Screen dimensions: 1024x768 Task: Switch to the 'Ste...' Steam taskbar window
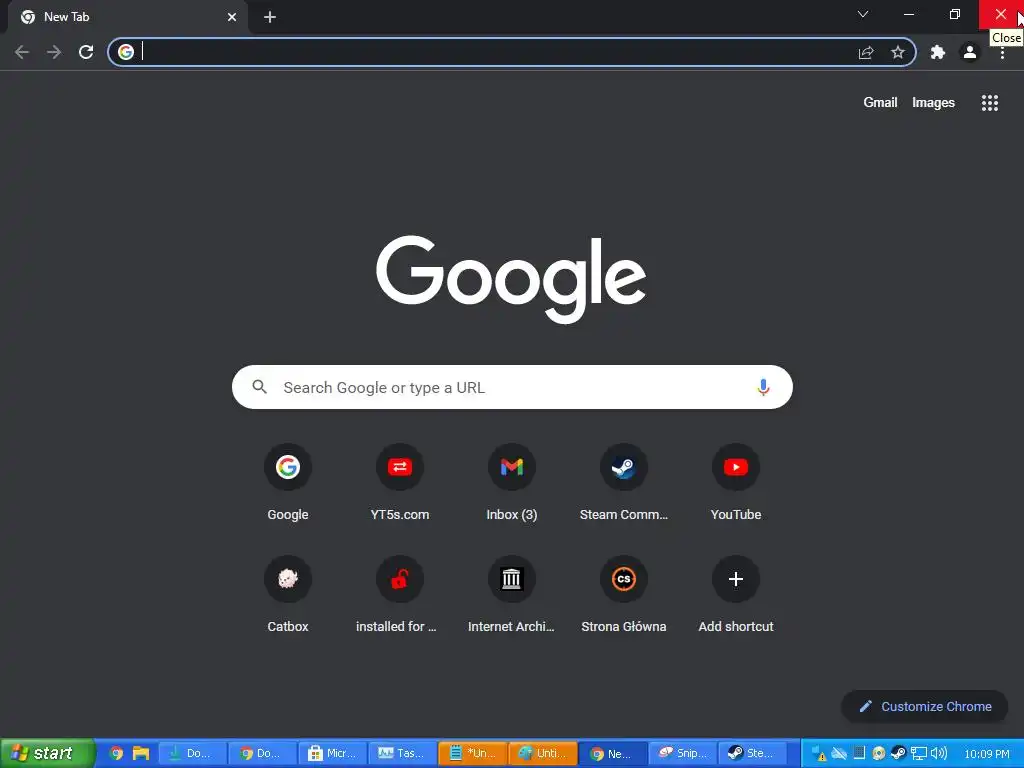[752, 753]
